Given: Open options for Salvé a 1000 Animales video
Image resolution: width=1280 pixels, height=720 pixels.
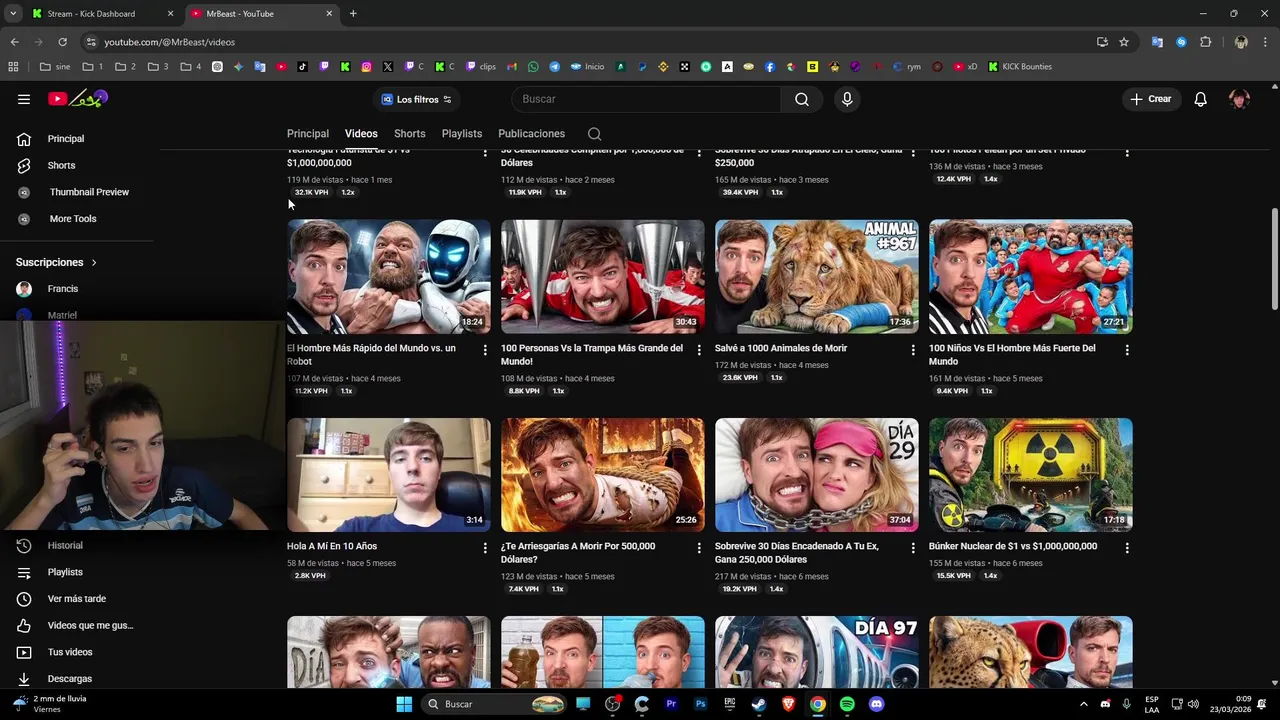Looking at the screenshot, I should [912, 350].
